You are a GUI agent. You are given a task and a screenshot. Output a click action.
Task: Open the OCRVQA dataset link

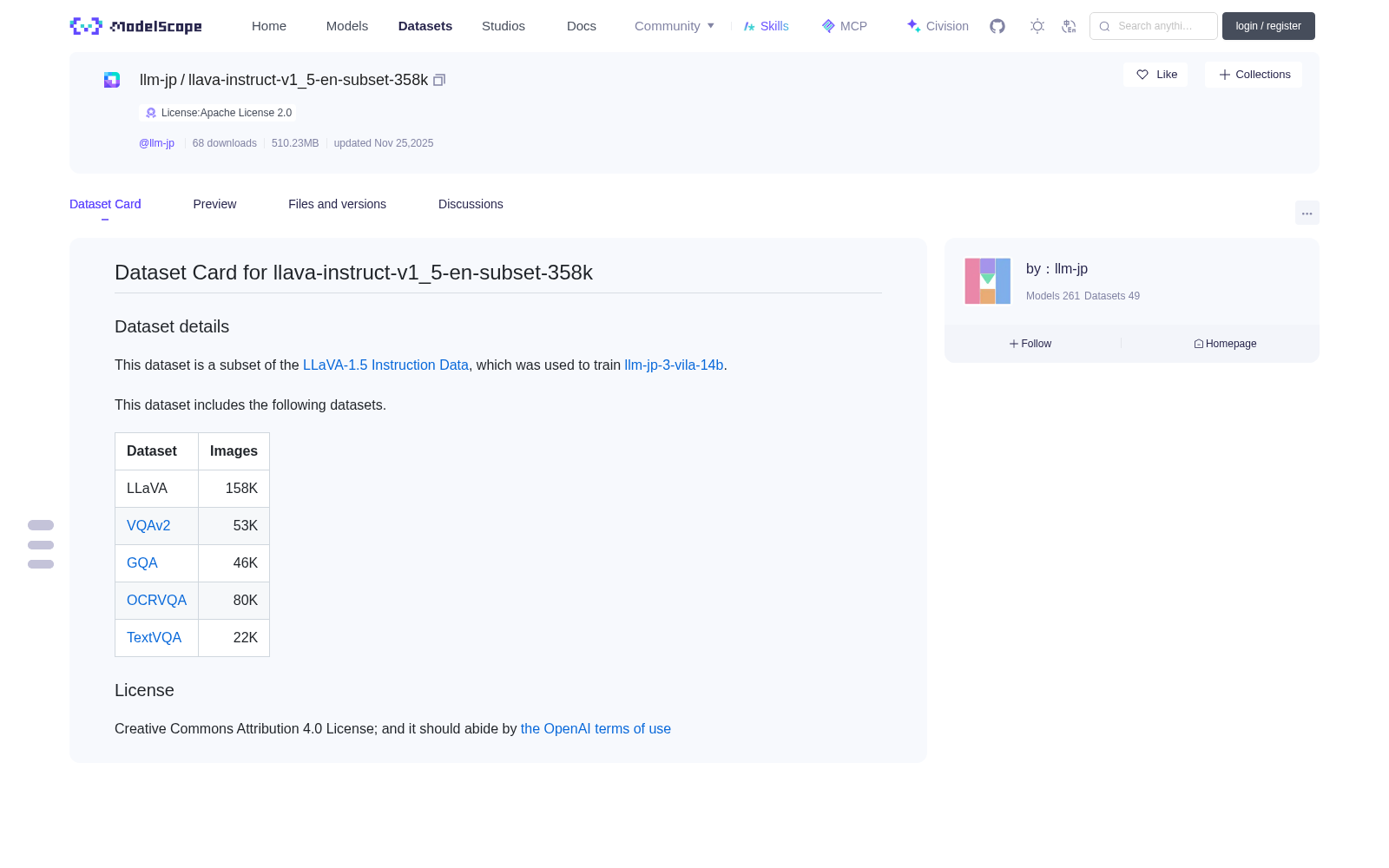[x=156, y=601]
